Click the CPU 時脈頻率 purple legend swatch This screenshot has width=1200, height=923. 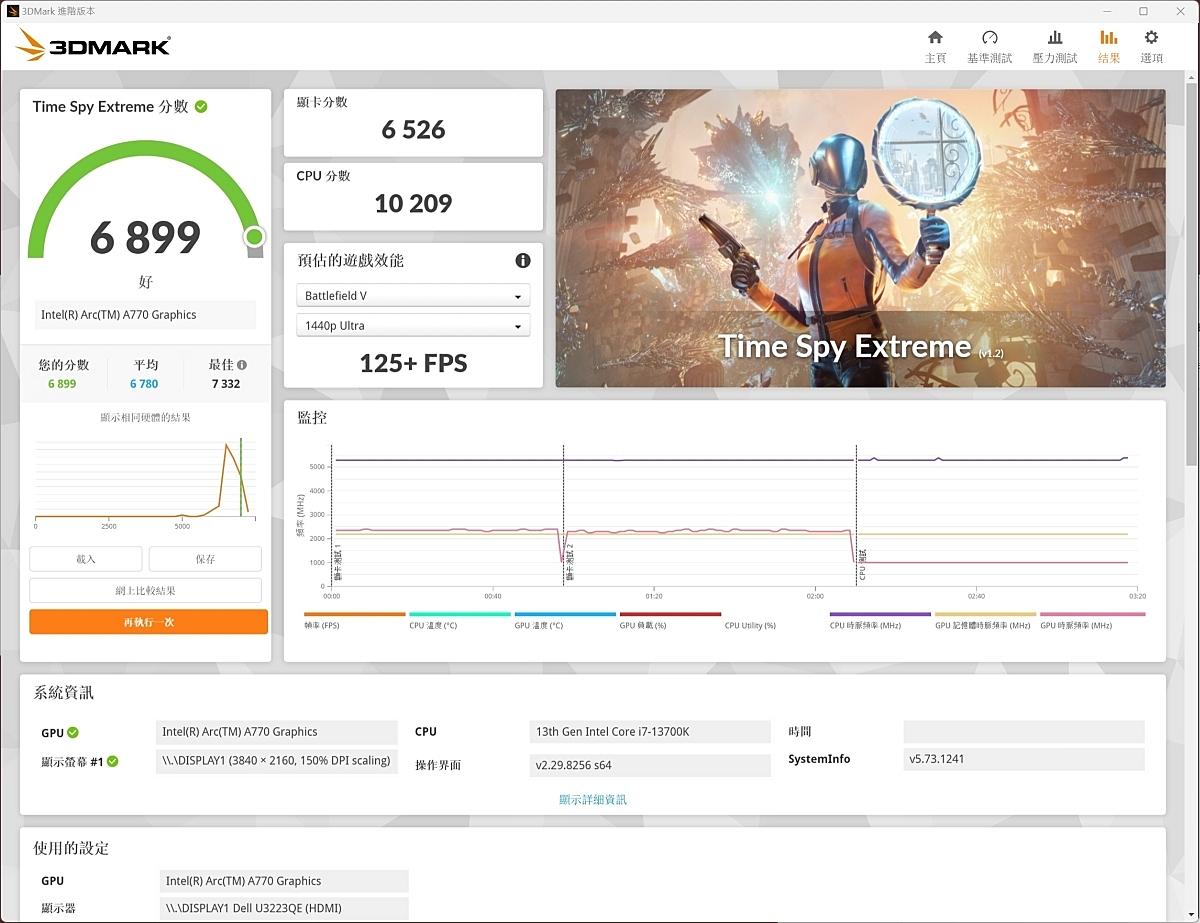[880, 614]
